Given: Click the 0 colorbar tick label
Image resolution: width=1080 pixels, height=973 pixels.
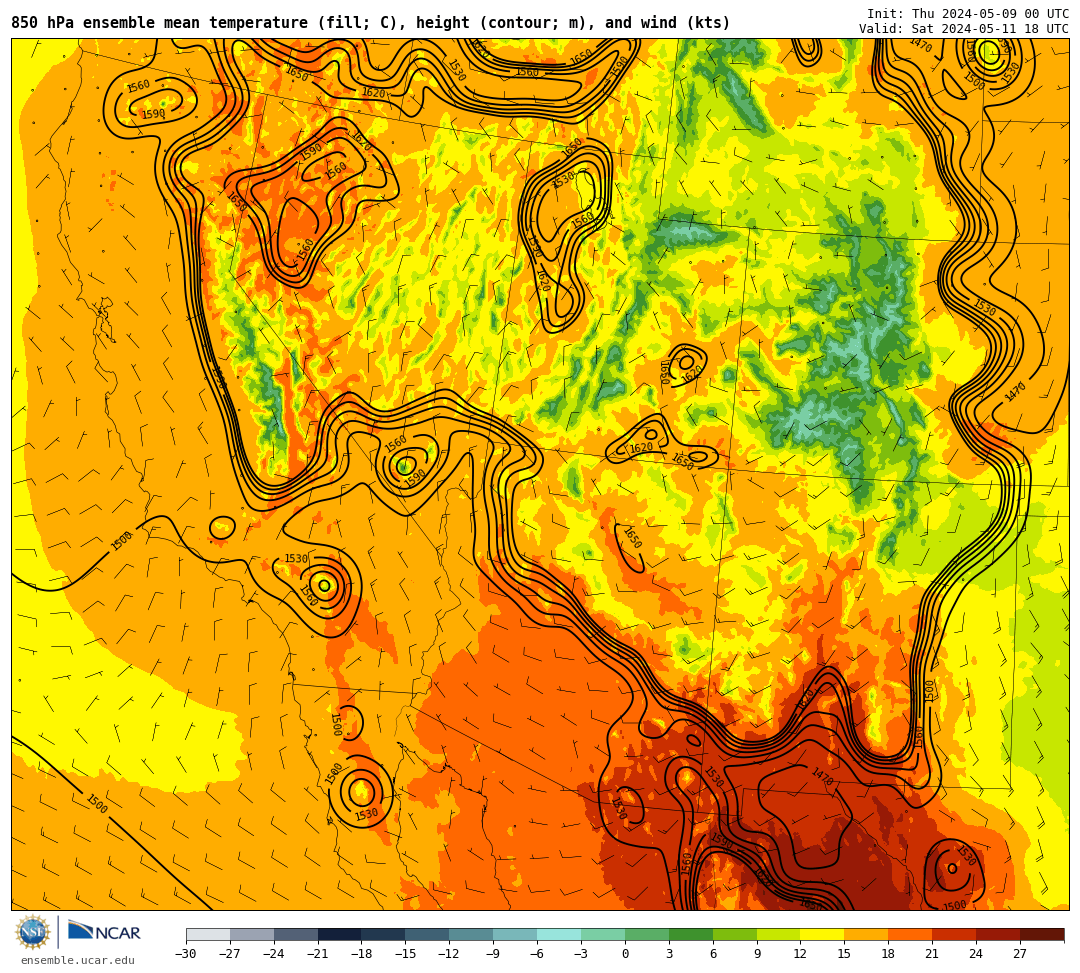Looking at the screenshot, I should [625, 954].
